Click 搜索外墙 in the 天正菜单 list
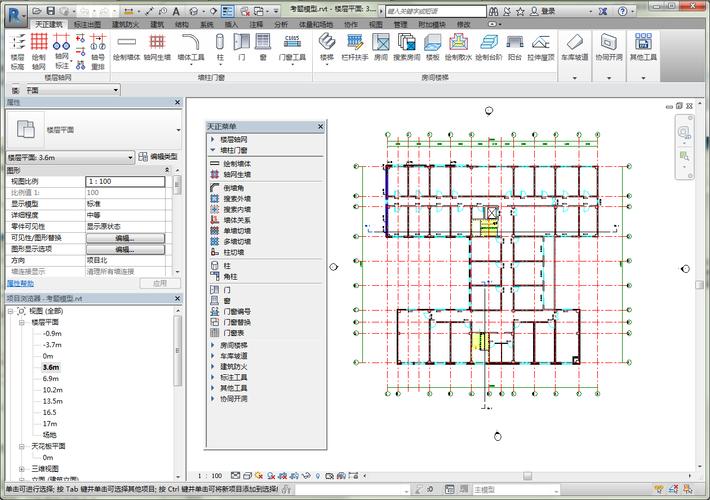This screenshot has height=500, width=710. [x=236, y=198]
